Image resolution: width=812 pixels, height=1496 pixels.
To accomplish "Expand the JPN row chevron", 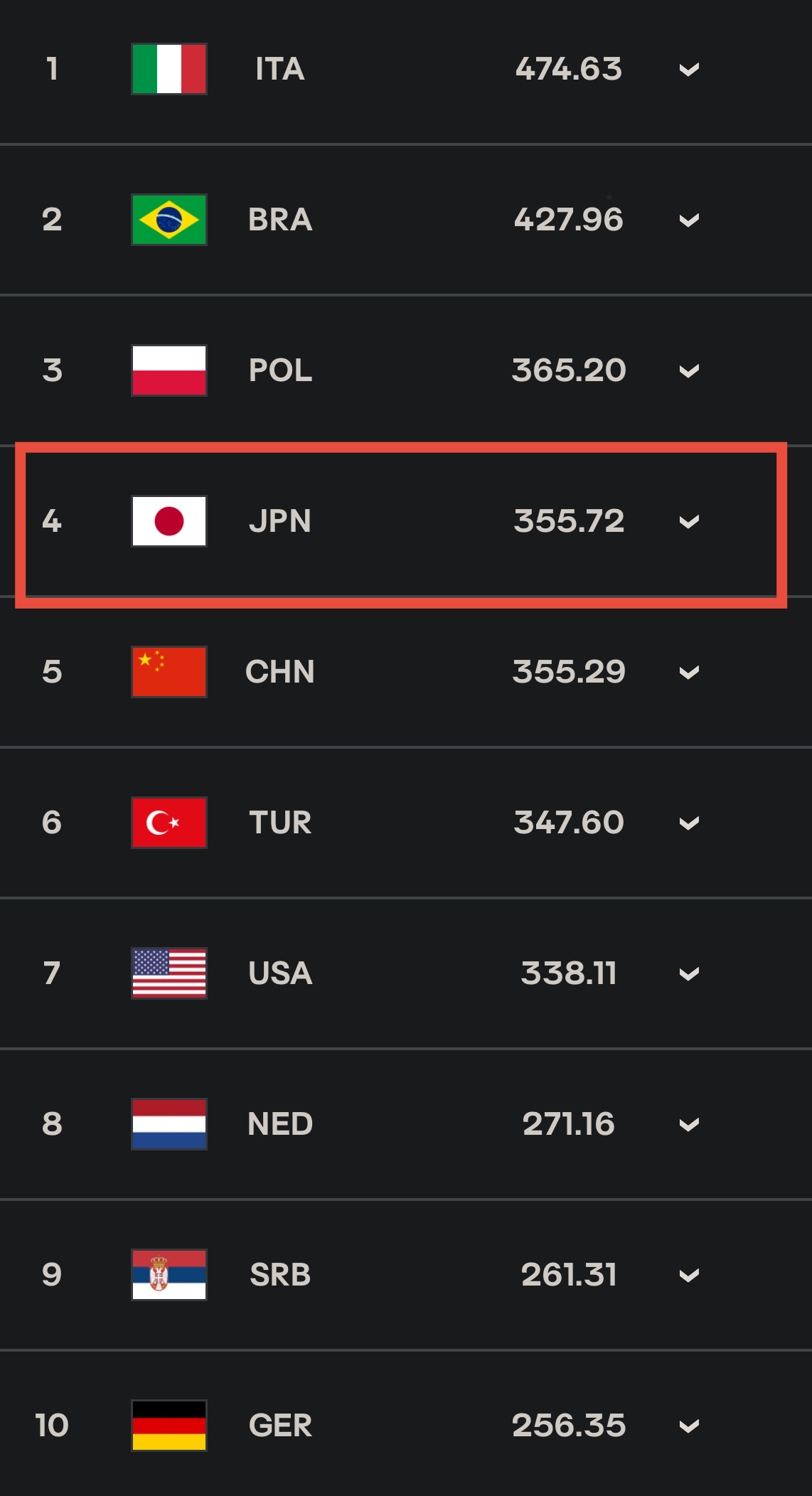I will [689, 522].
